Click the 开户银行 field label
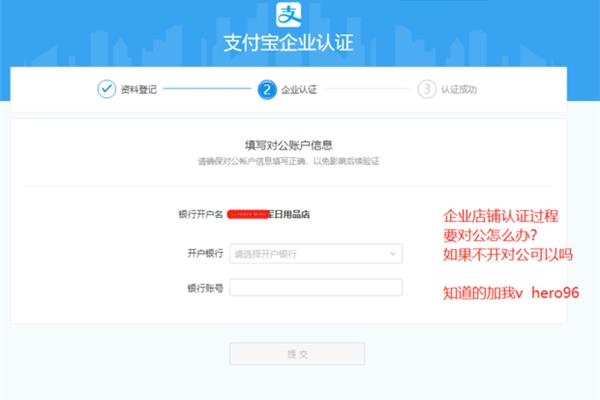Screen dimensions: 600x400 (205, 253)
